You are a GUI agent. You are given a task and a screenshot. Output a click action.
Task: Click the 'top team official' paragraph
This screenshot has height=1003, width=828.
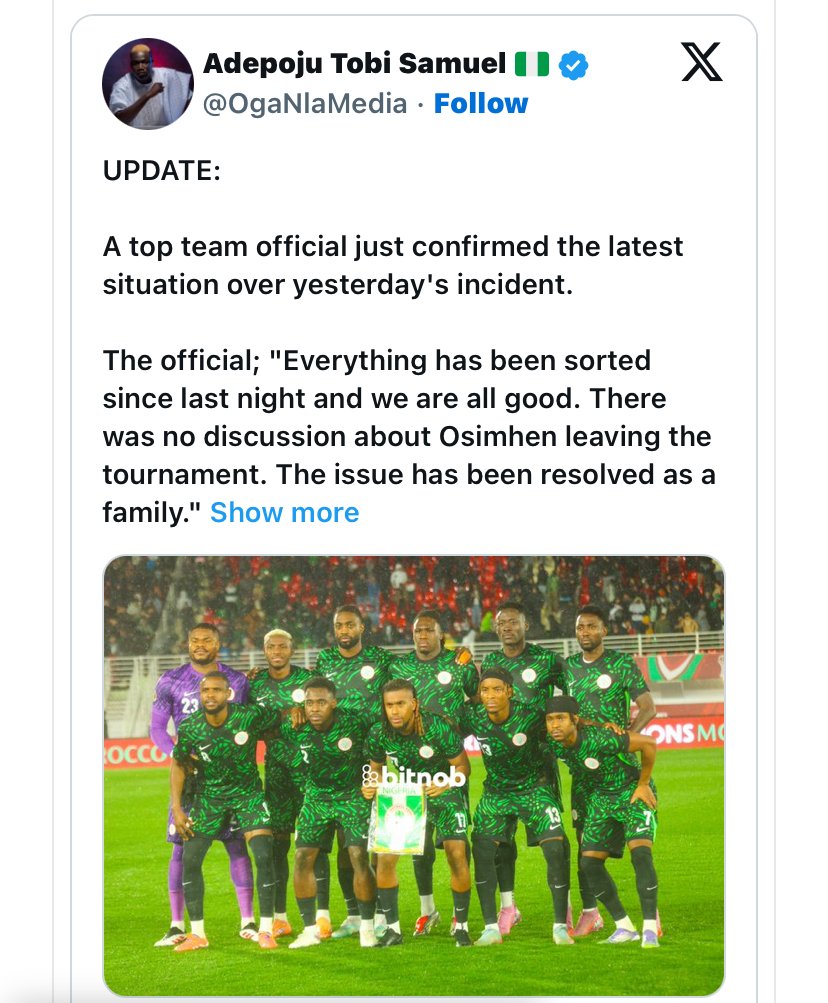tap(392, 265)
